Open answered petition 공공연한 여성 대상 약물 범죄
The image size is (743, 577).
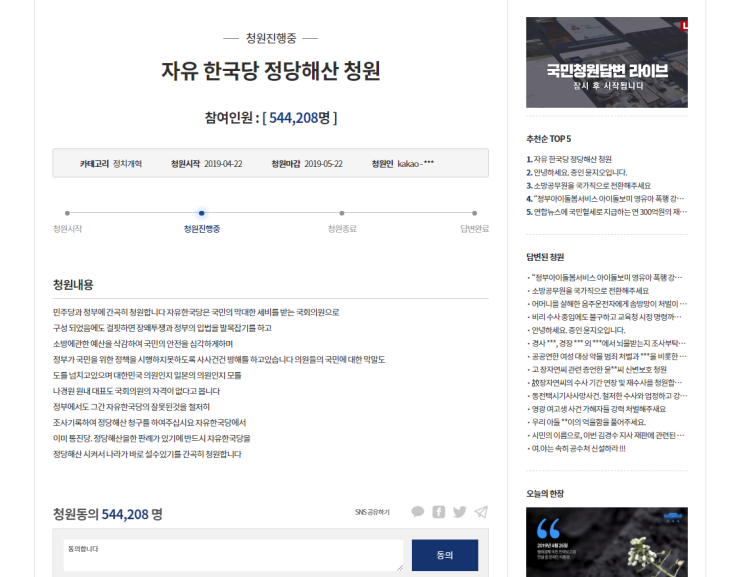(x=609, y=356)
